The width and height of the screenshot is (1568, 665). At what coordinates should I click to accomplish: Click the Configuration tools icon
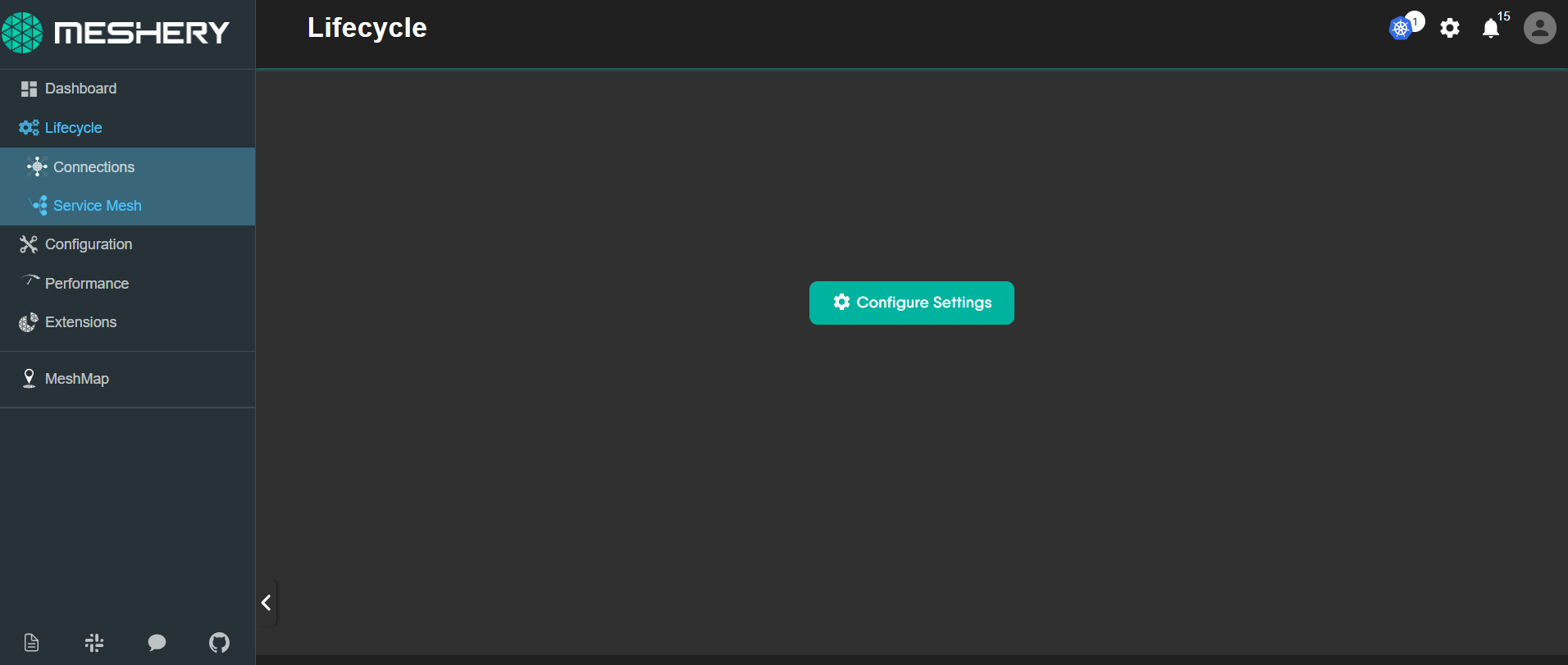coord(29,244)
